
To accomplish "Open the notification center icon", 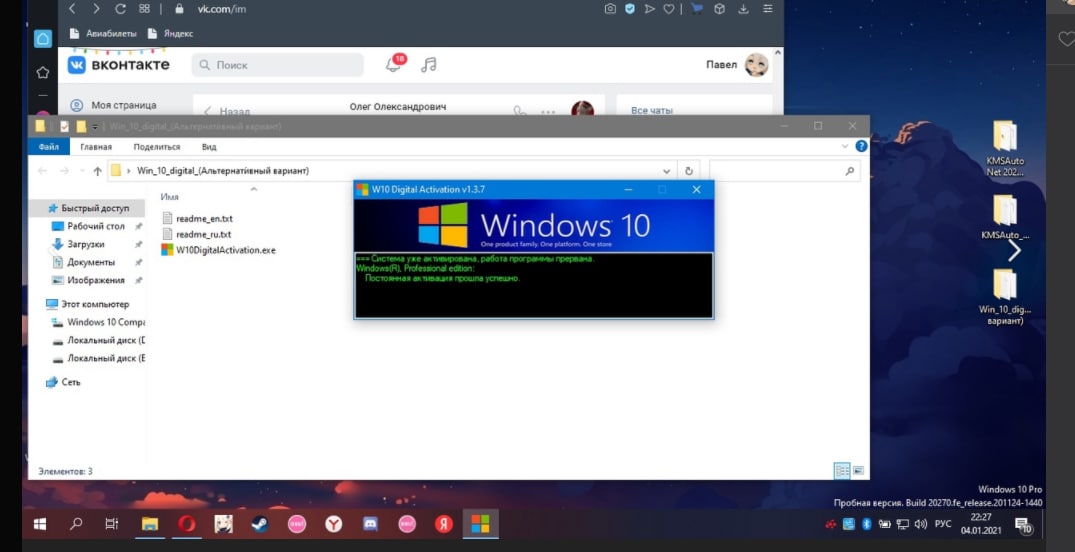I will [1024, 526].
